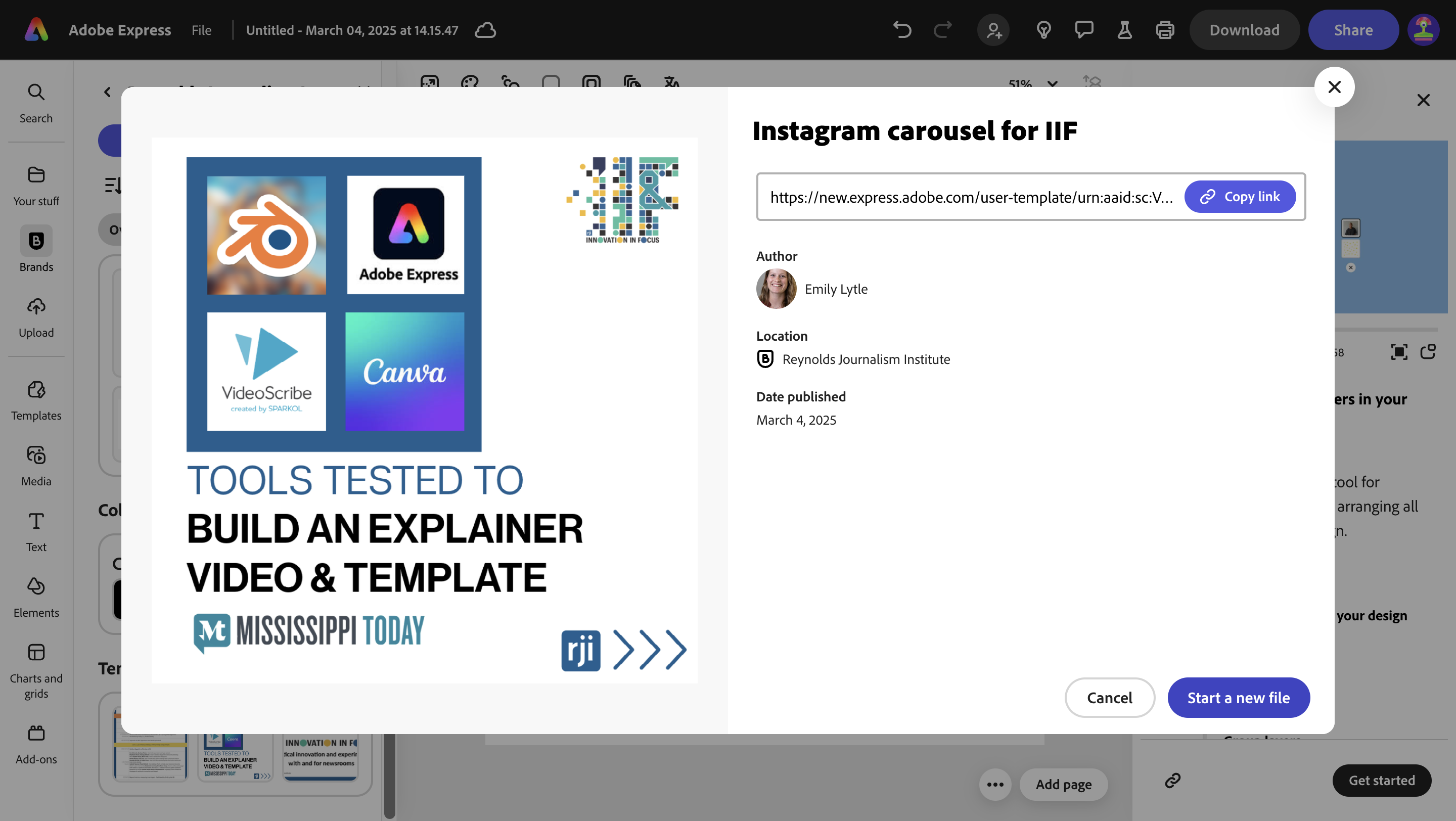Open the File menu
The image size is (1456, 821).
point(201,30)
